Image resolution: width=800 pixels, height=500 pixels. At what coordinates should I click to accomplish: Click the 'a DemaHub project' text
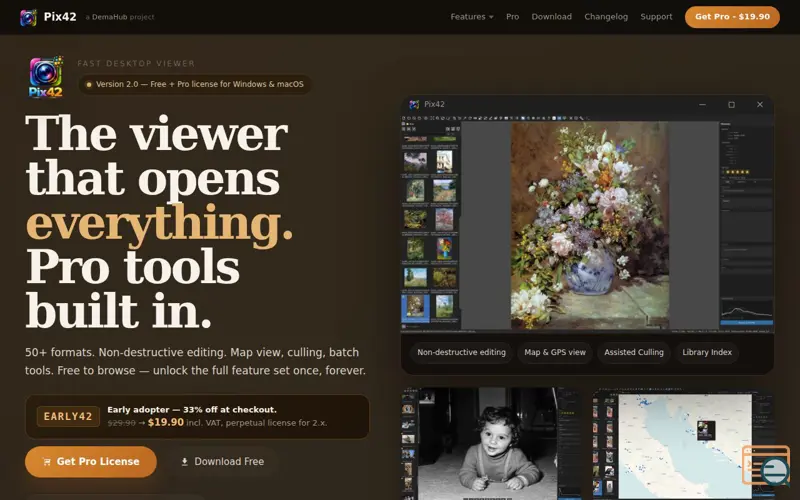[x=120, y=17]
